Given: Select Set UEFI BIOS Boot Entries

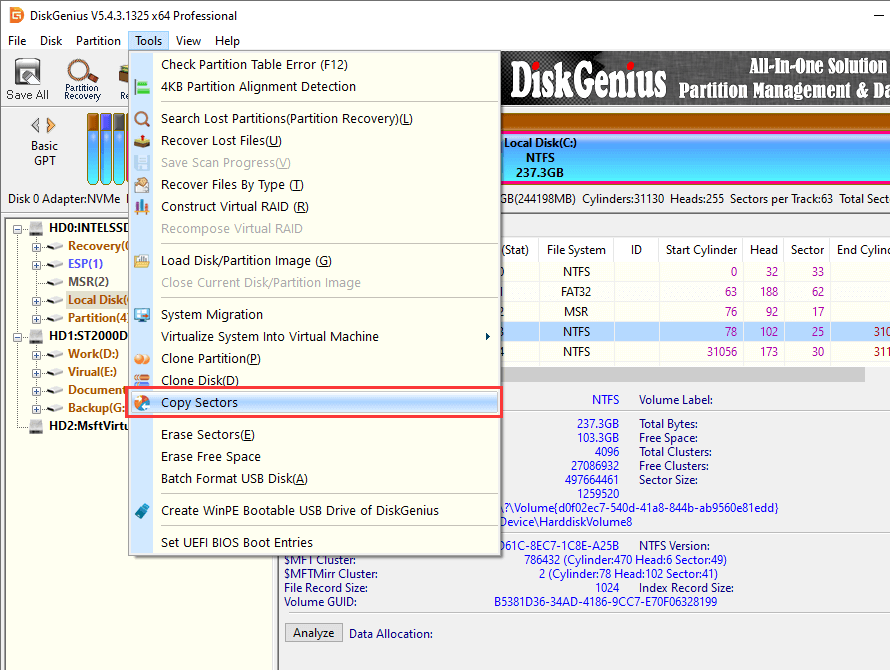Looking at the screenshot, I should tap(237, 543).
